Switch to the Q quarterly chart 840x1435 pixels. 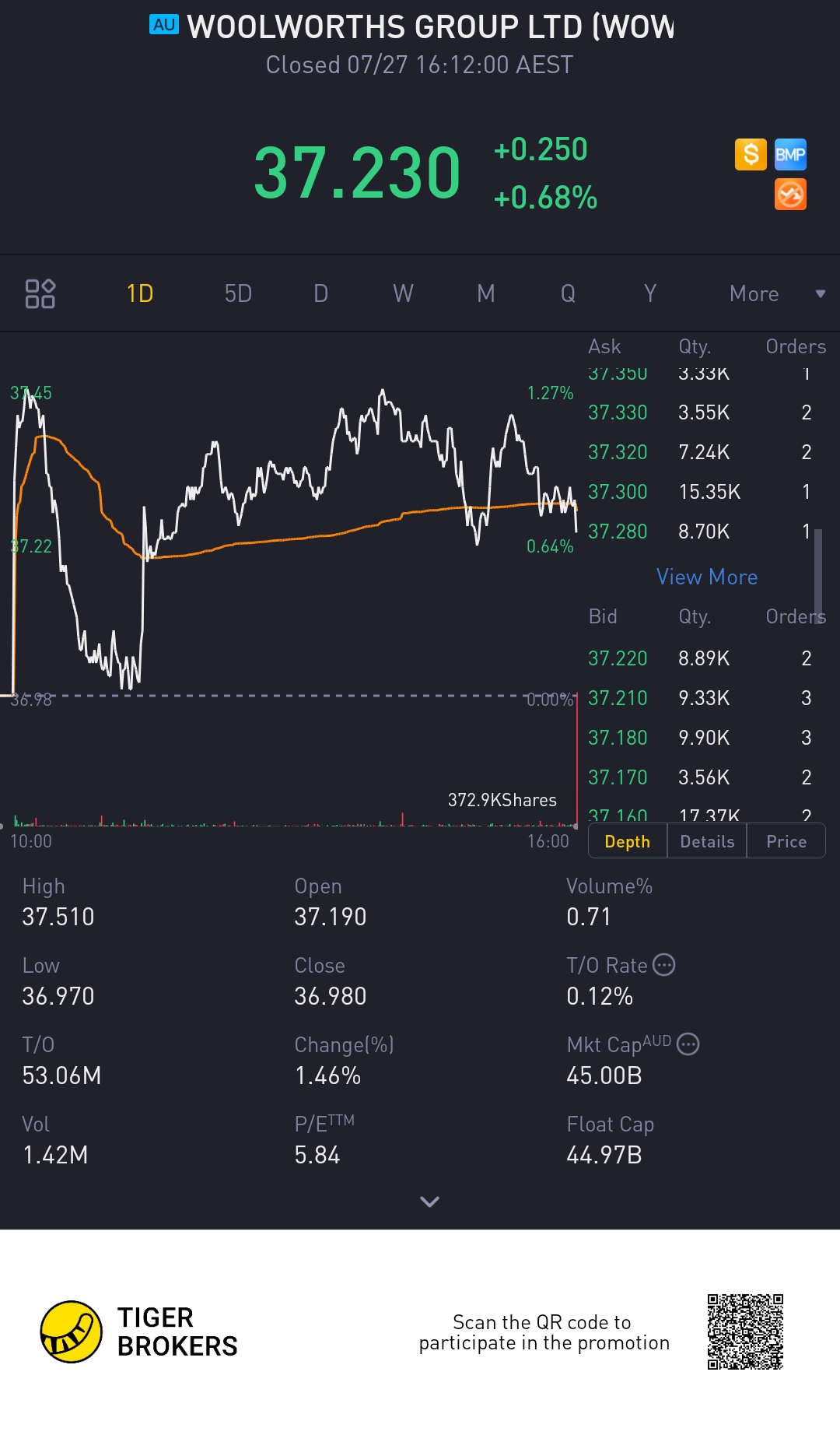(568, 293)
